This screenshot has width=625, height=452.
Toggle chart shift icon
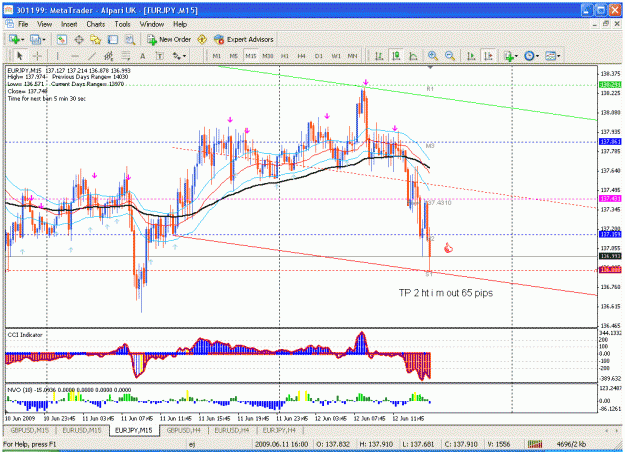[x=488, y=56]
